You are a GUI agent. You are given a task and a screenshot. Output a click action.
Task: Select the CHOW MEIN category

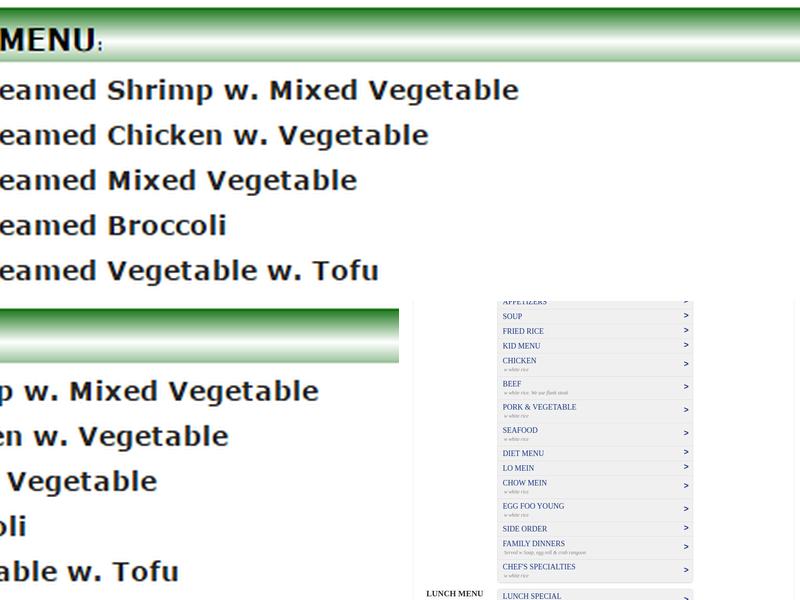[x=524, y=483]
